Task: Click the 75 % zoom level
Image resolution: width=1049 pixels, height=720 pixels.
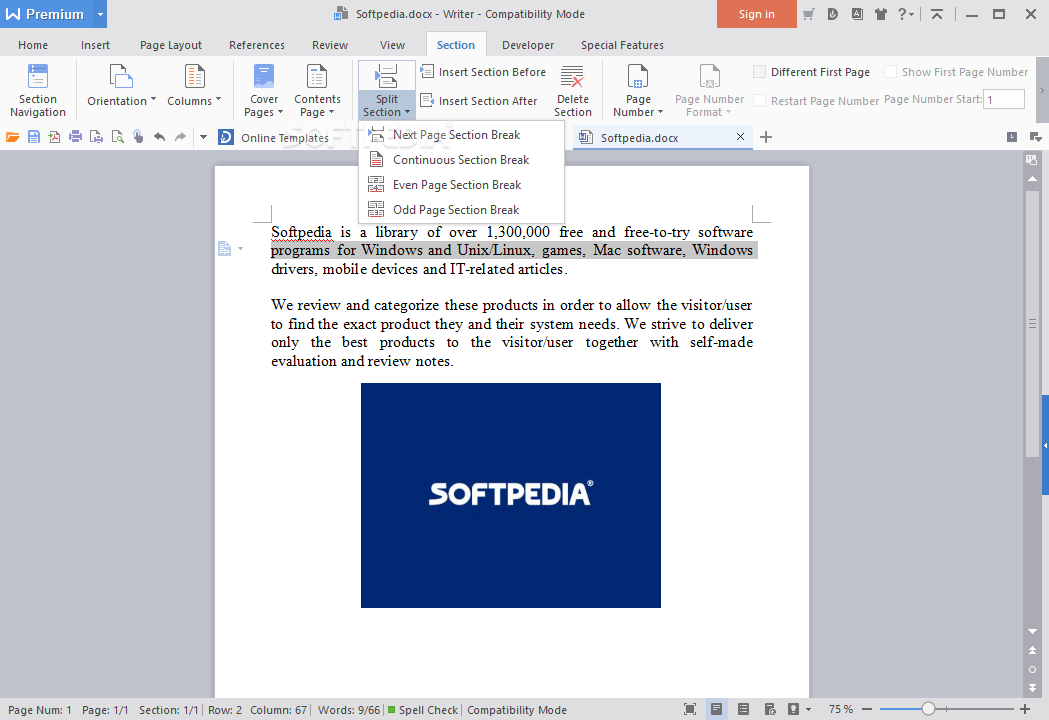Action: click(841, 709)
